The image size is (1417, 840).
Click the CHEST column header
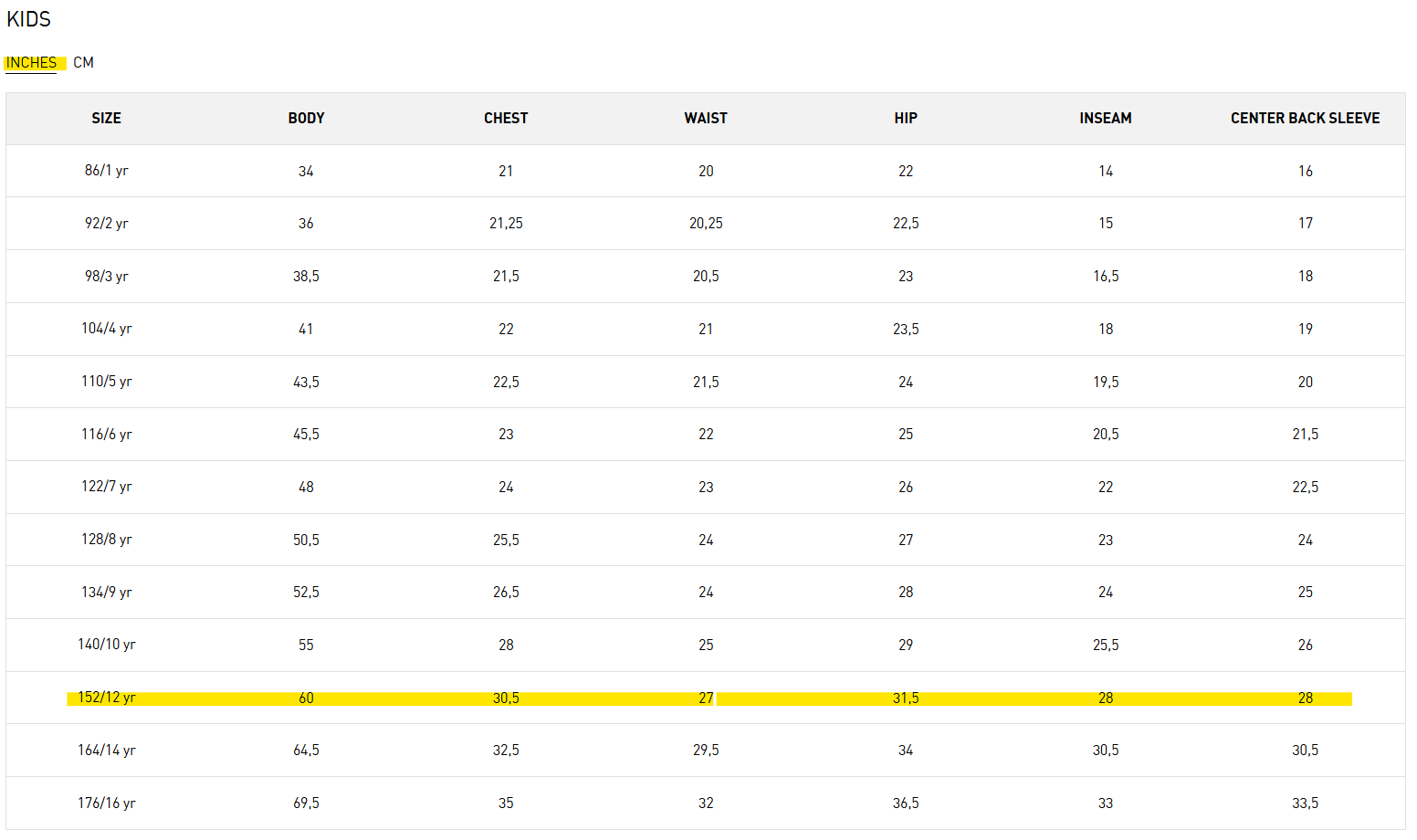pos(506,118)
